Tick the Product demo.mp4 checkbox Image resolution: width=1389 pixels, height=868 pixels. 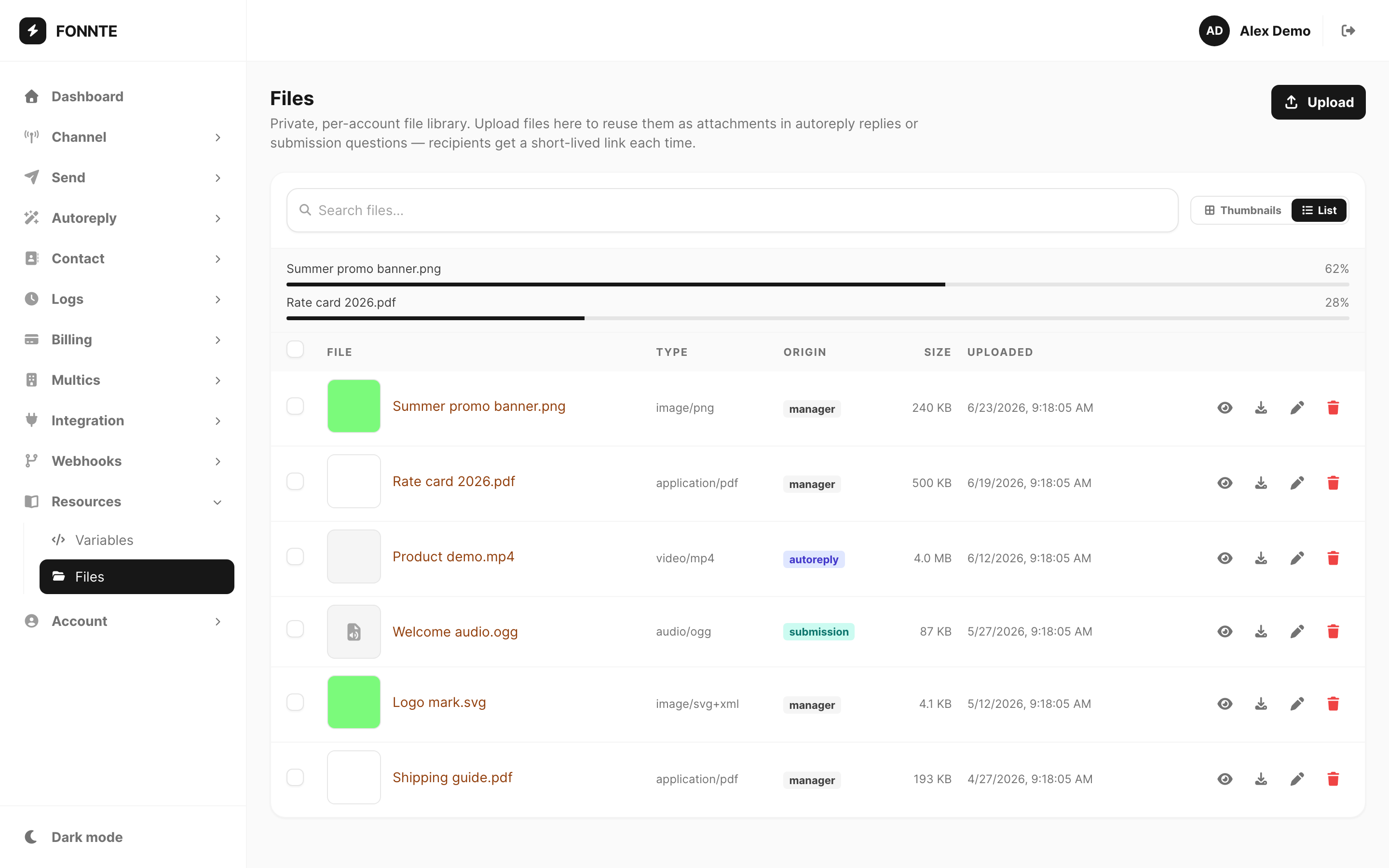tap(295, 556)
